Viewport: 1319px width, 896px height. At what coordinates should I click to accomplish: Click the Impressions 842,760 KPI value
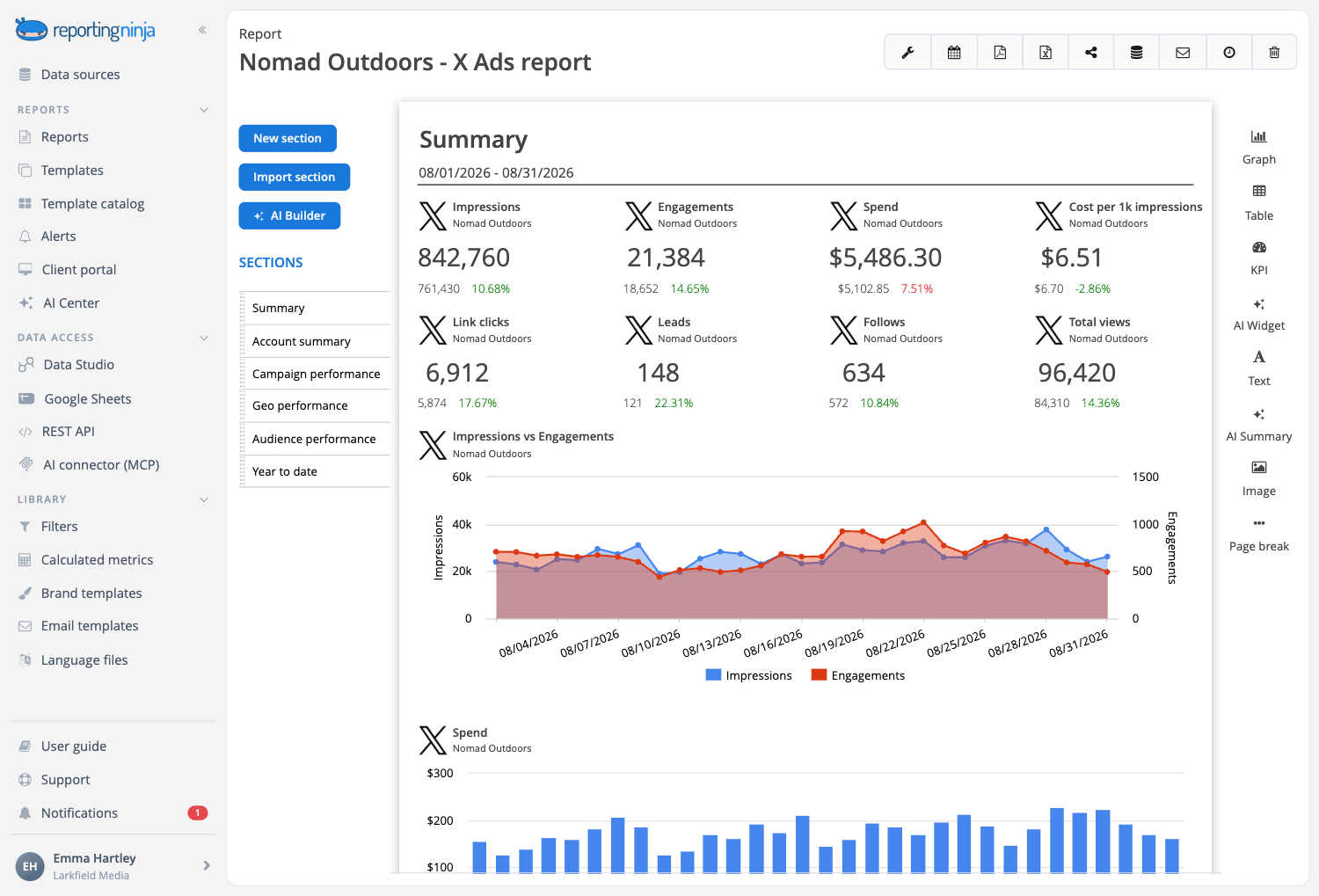pyautogui.click(x=464, y=258)
